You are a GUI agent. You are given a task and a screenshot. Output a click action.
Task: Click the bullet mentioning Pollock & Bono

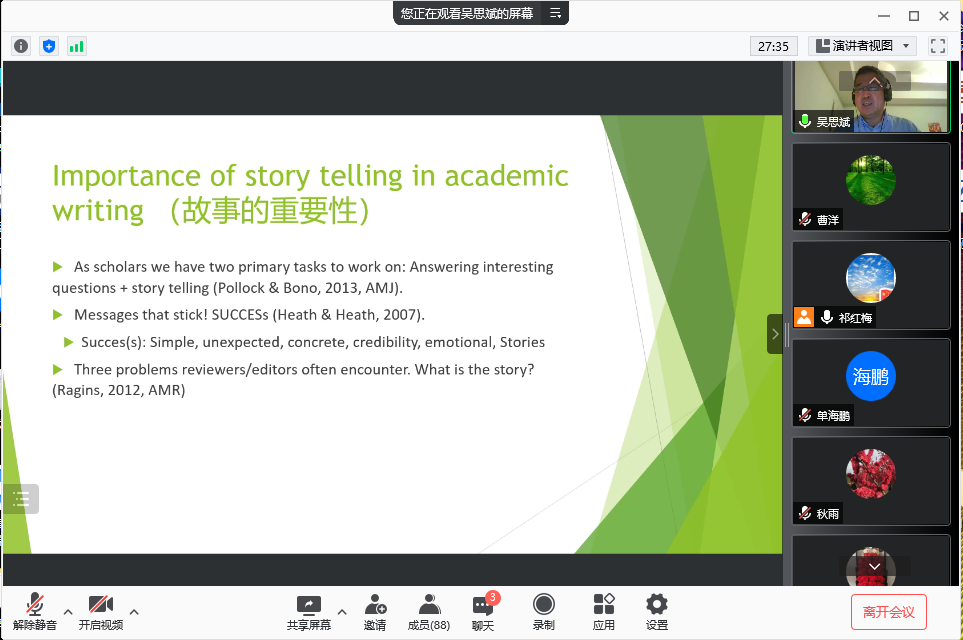pyautogui.click(x=303, y=277)
